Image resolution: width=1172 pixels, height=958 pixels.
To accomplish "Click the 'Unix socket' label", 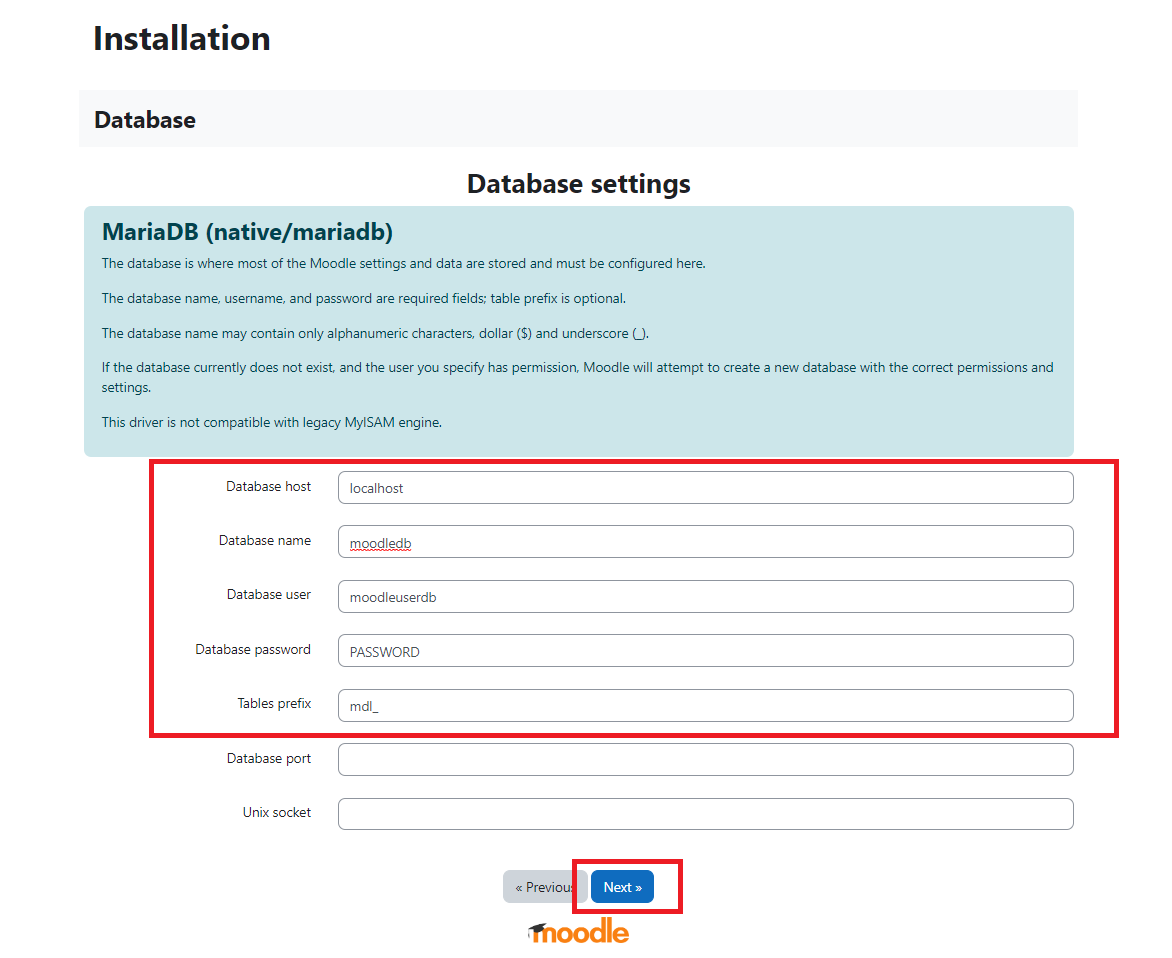I will point(277,812).
